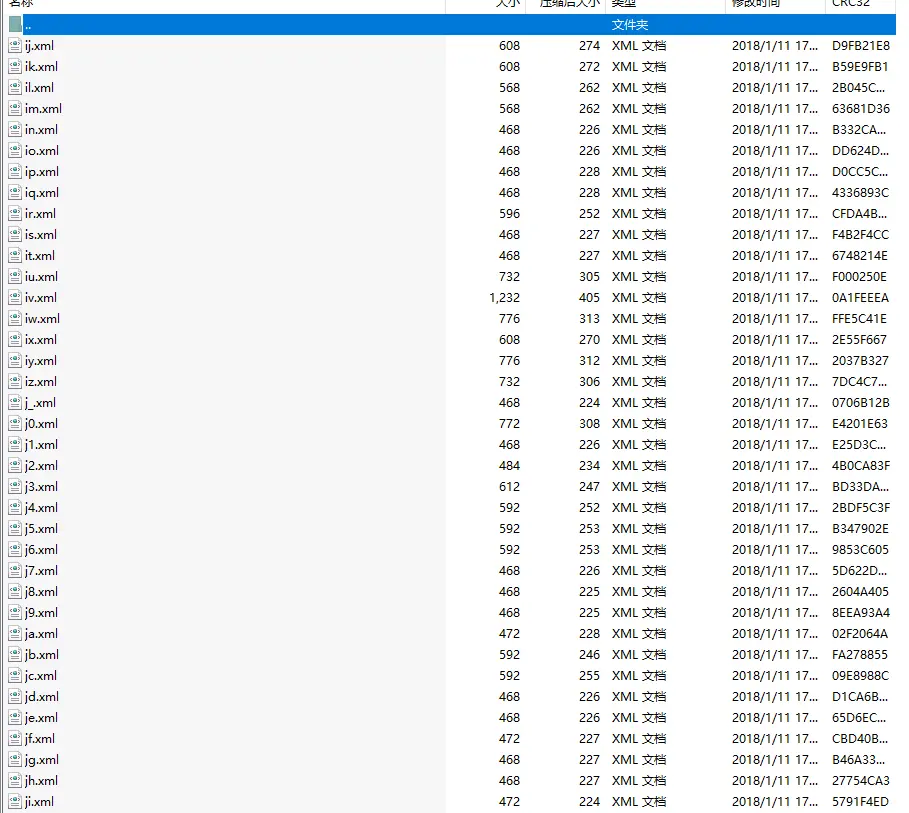Click CRC32 value 2037B327
Image resolution: width=909 pixels, height=813 pixels.
(860, 361)
